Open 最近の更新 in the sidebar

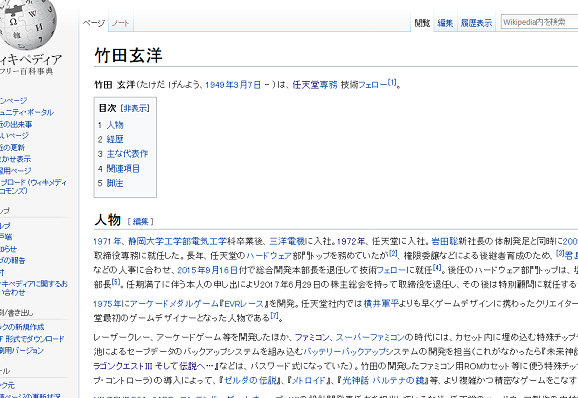12,147
